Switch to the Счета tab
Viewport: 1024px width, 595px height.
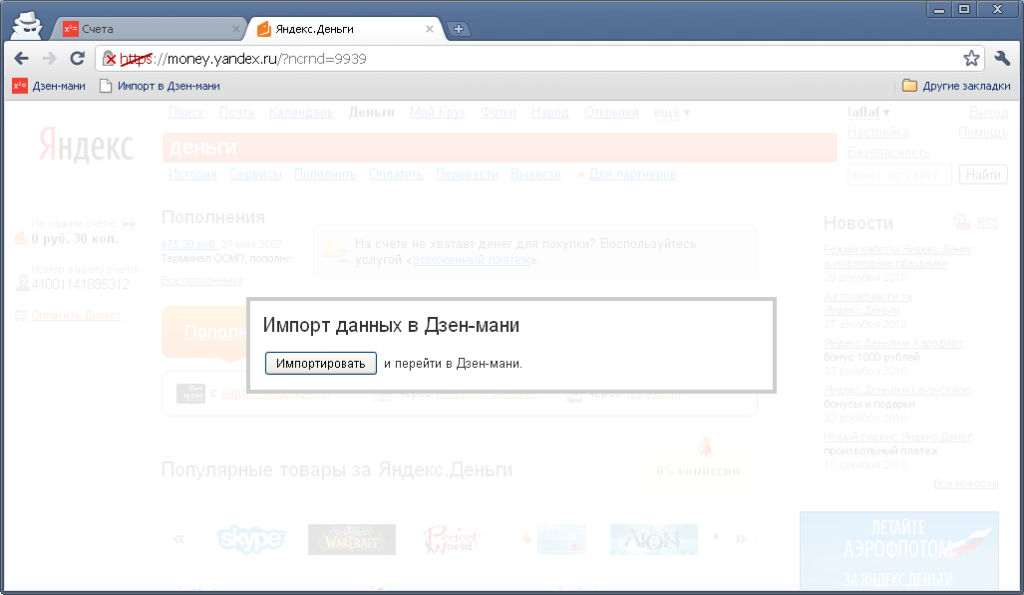point(150,29)
